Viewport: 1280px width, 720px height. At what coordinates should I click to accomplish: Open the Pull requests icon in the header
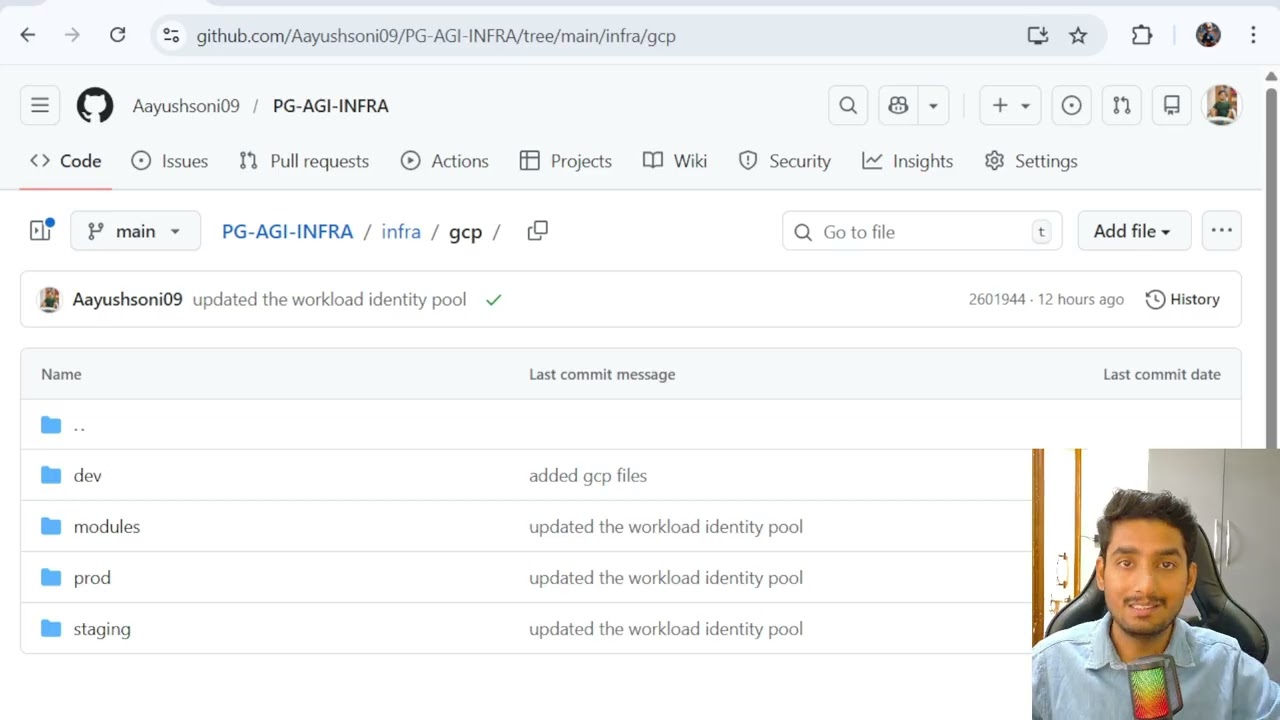click(x=1121, y=105)
